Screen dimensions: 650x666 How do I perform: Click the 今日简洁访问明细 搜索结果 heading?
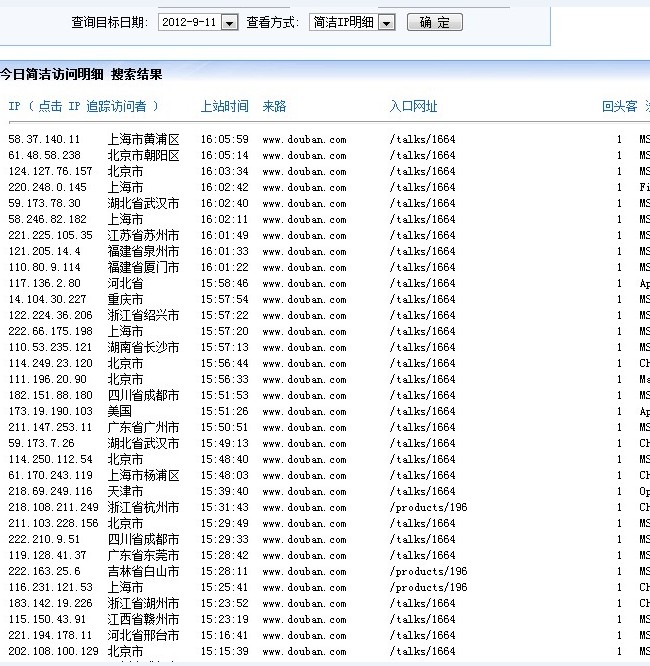[81, 74]
